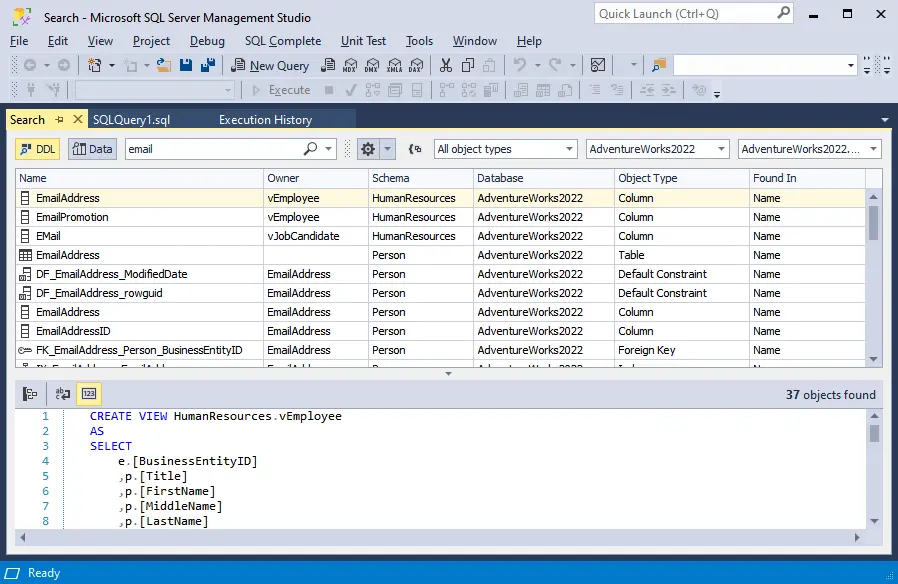
Task: Switch to the Execution History tab
Action: pyautogui.click(x=265, y=120)
